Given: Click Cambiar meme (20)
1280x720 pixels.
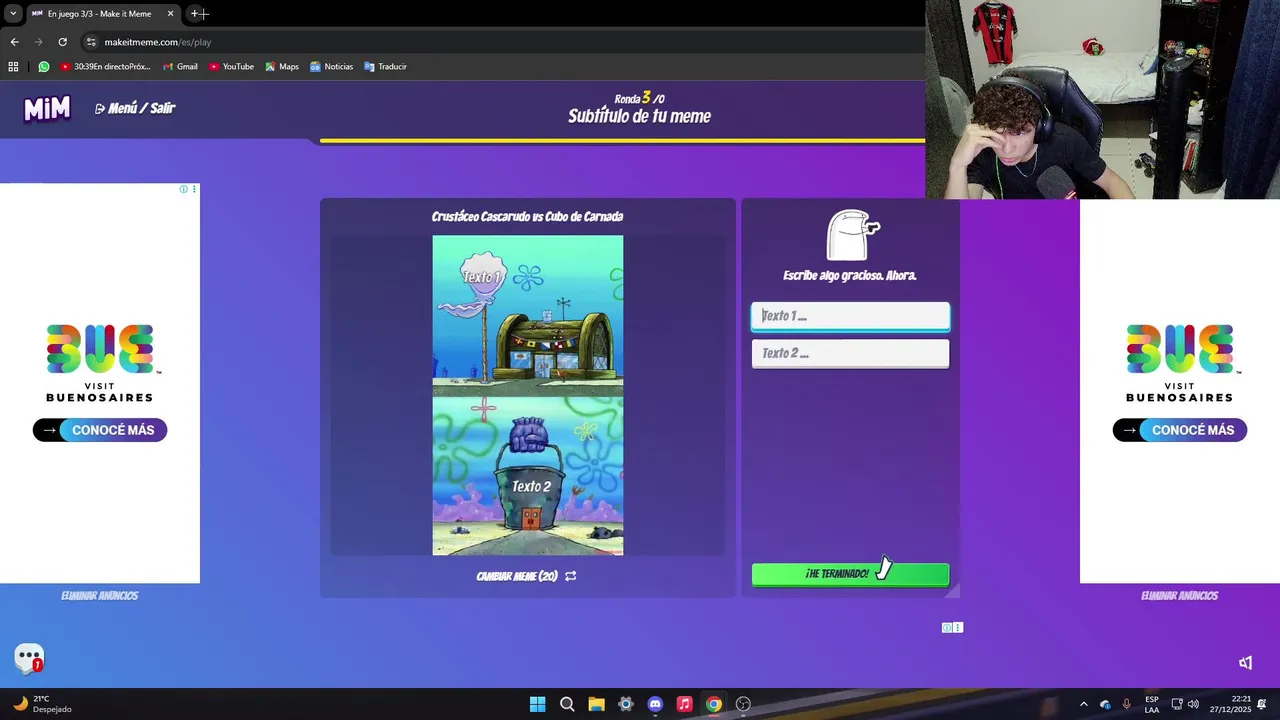Looking at the screenshot, I should point(517,576).
